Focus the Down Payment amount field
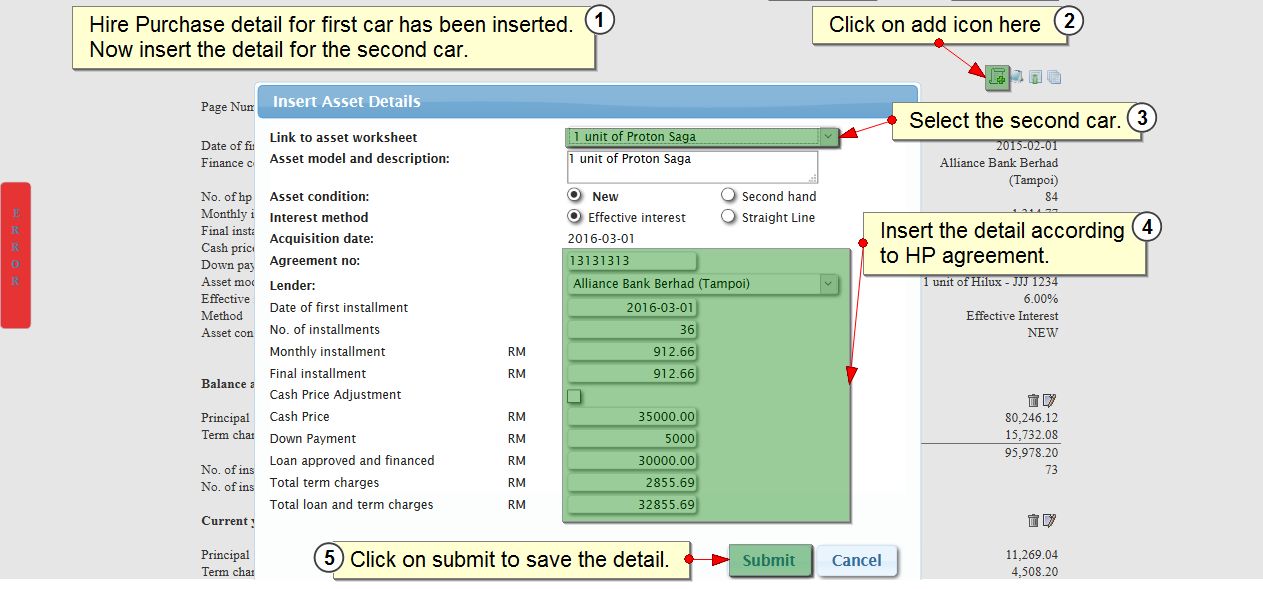The image size is (1263, 589). tap(632, 439)
